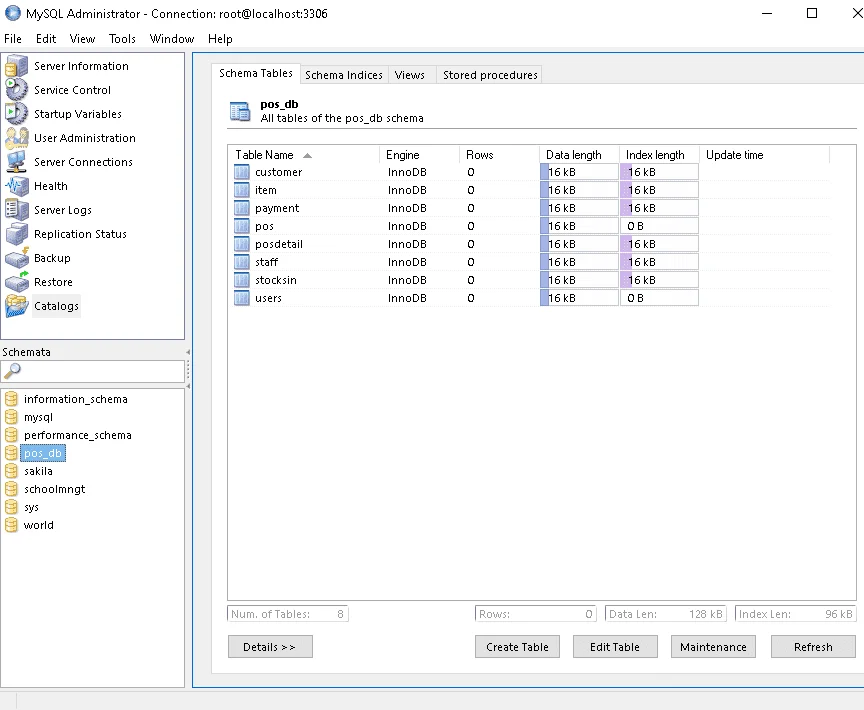Open the Edit menu
This screenshot has height=710, width=864.
[x=46, y=39]
